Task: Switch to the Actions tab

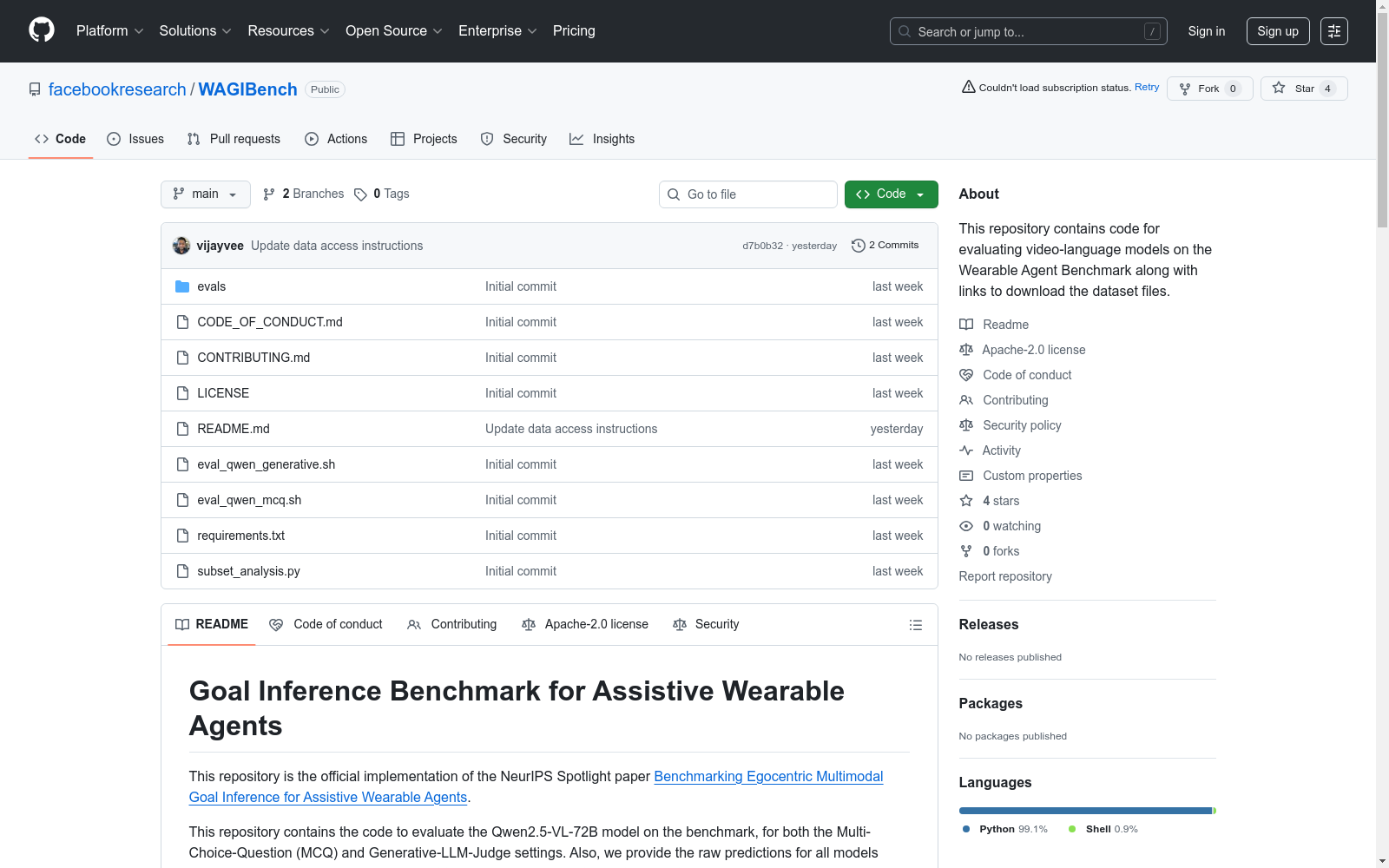Action: coord(336,139)
